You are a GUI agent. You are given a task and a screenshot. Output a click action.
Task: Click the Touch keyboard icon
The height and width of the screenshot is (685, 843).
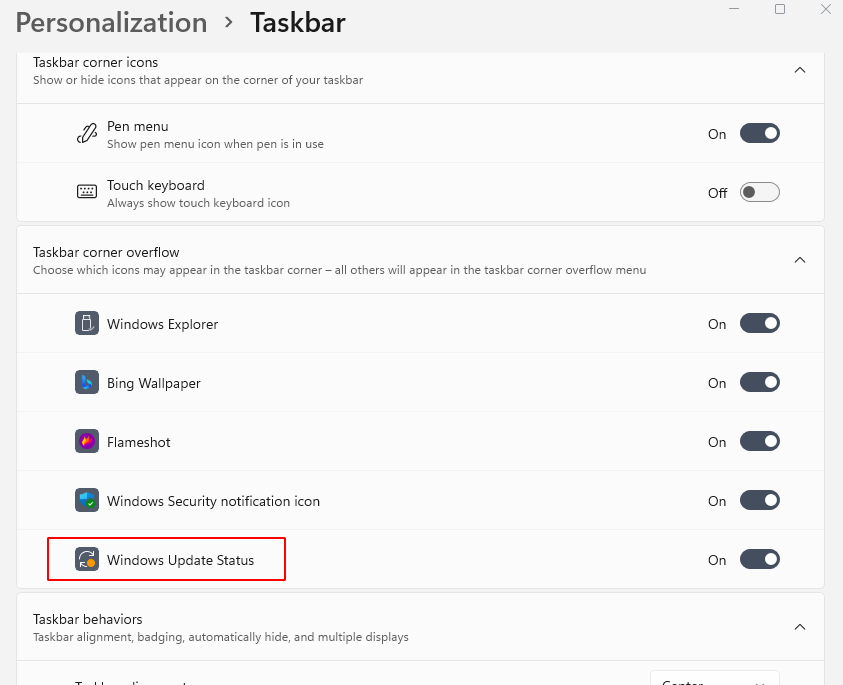[87, 191]
